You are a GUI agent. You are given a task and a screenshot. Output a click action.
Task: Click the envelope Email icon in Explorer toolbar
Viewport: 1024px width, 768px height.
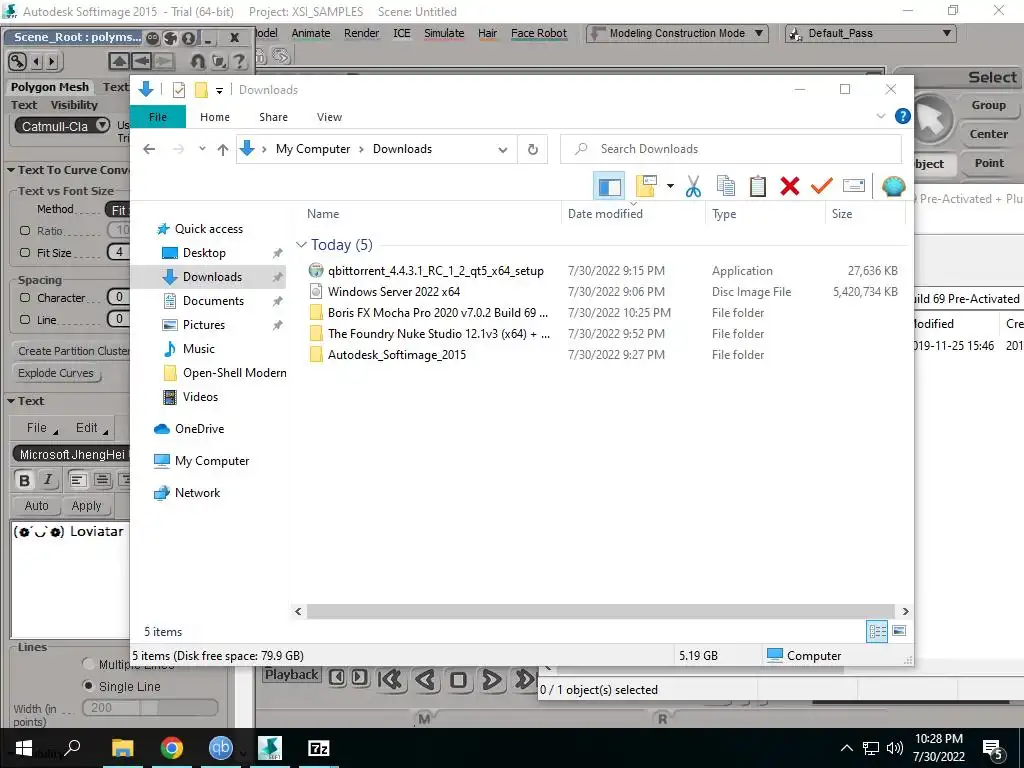point(854,186)
